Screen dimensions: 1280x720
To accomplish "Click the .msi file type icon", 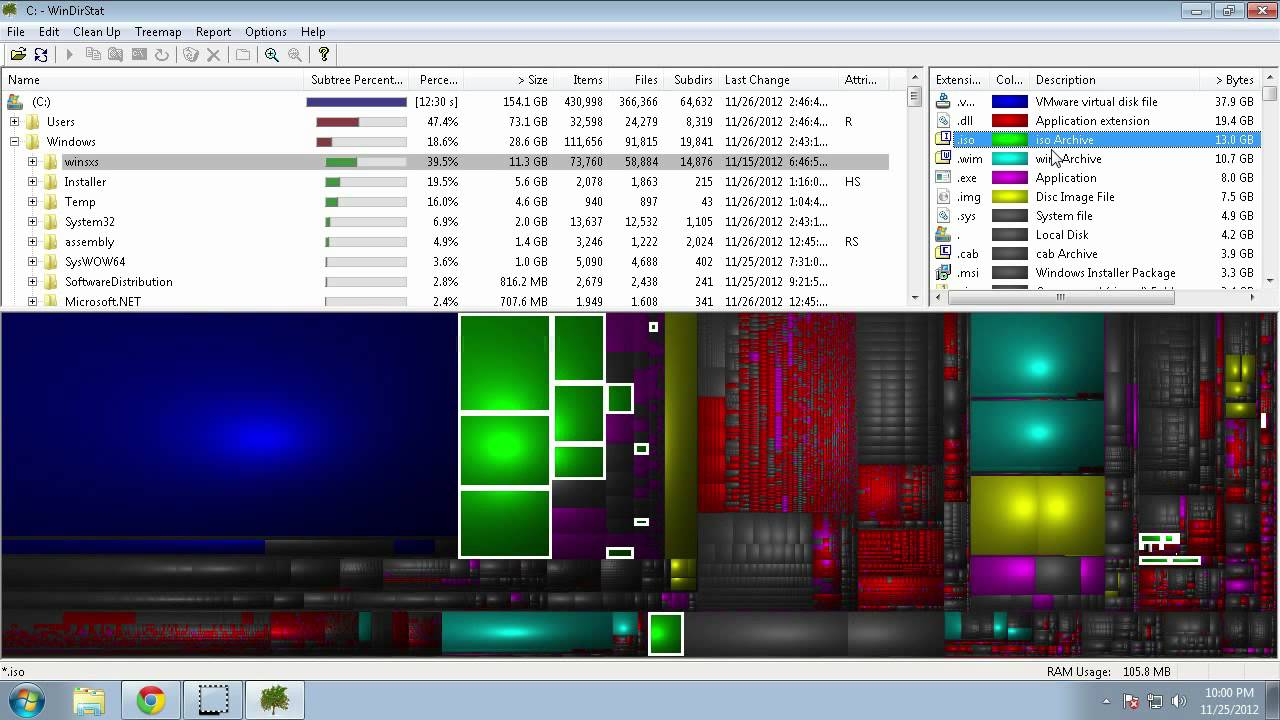I will click(x=942, y=273).
